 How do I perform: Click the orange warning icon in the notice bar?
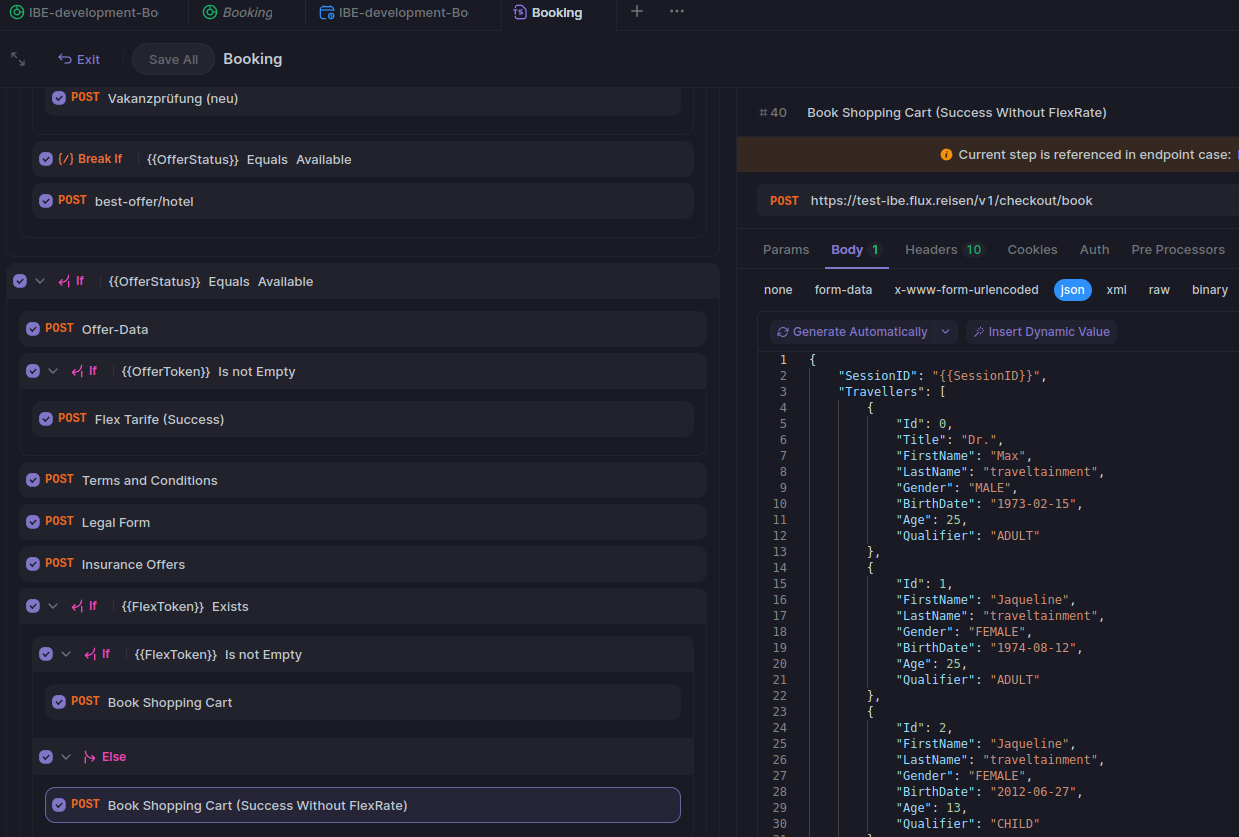point(946,155)
